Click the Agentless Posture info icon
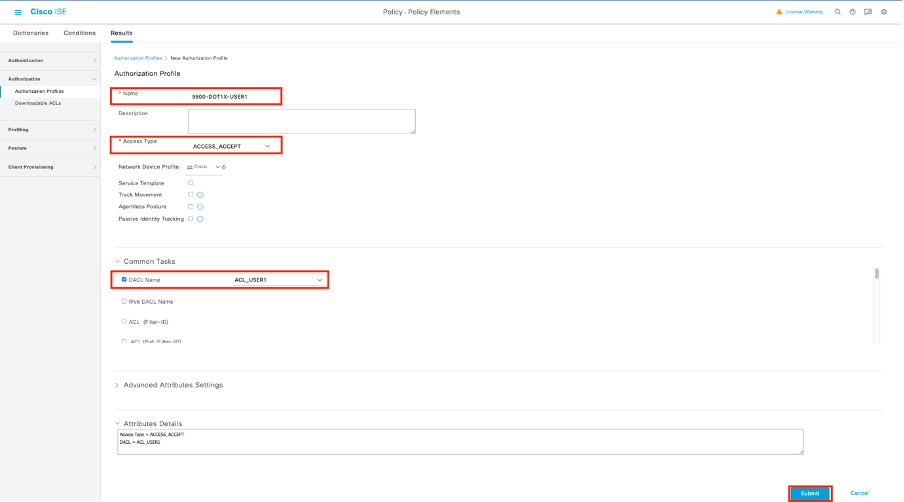 point(200,206)
